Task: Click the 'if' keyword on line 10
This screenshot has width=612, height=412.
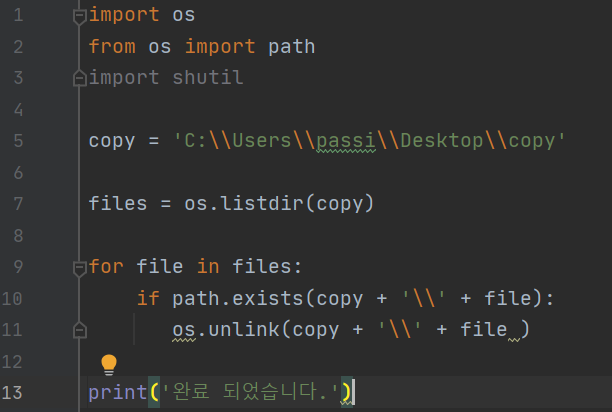Action: pyautogui.click(x=148, y=298)
